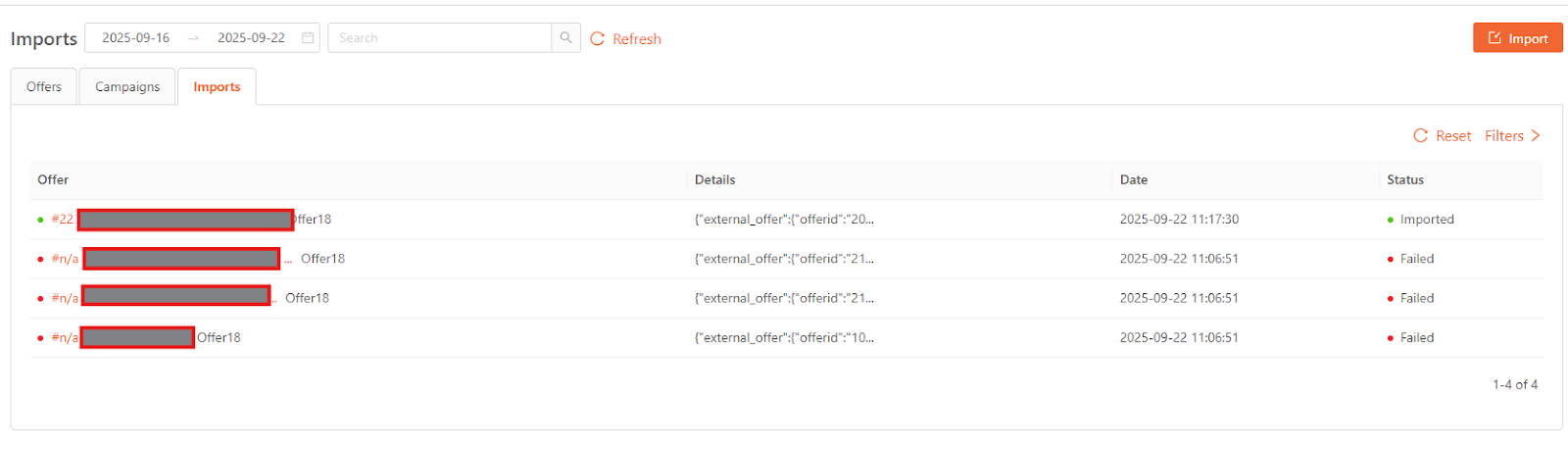
Task: Click details JSON of the Imported row
Action: pos(784,220)
